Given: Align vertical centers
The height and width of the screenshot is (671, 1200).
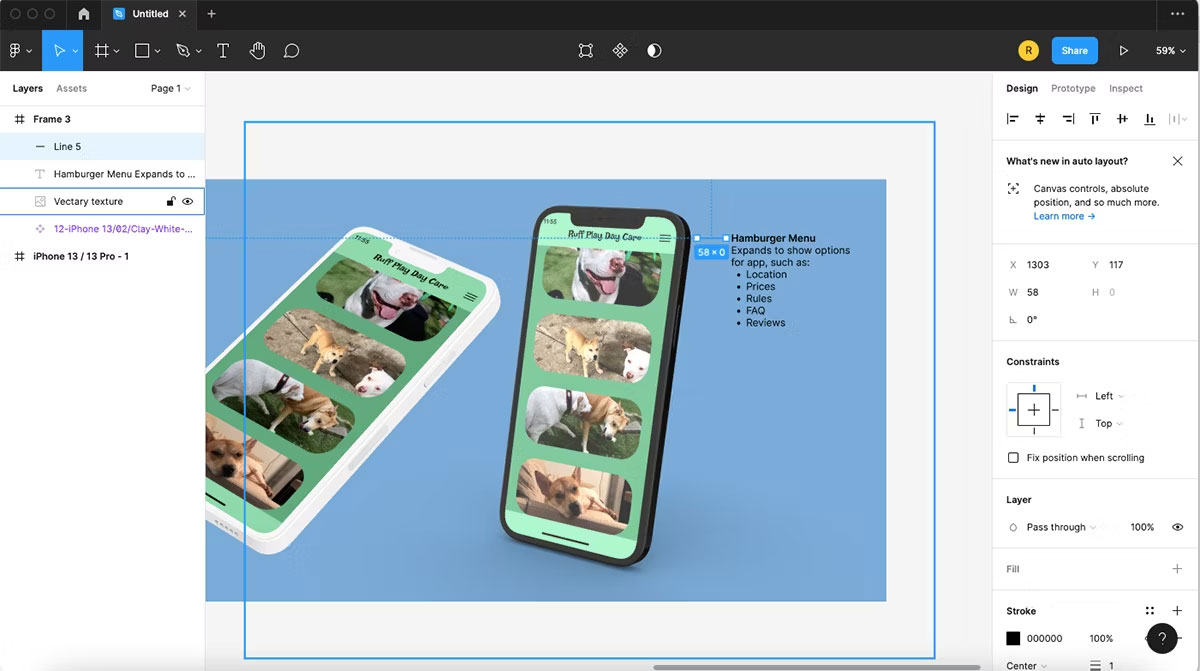Looking at the screenshot, I should tap(1122, 119).
